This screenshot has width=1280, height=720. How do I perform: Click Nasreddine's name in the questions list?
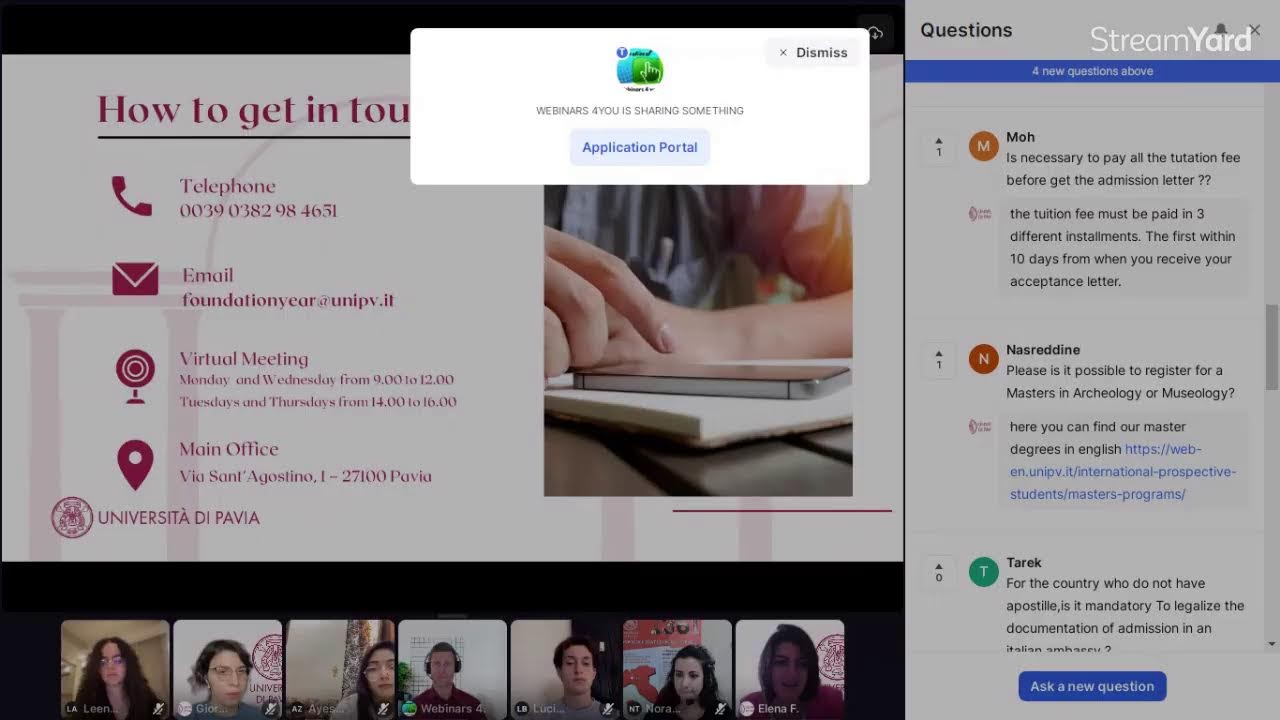pyautogui.click(x=1043, y=350)
